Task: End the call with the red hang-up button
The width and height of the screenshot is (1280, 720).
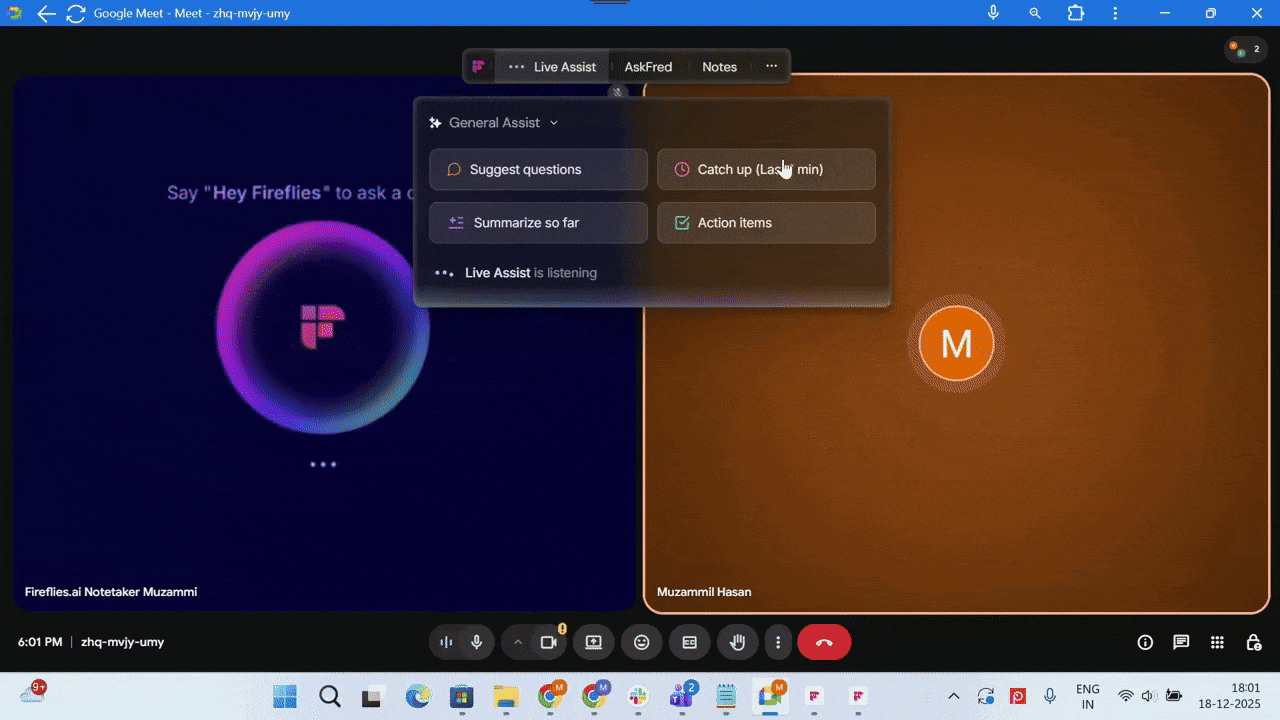Action: tap(823, 642)
